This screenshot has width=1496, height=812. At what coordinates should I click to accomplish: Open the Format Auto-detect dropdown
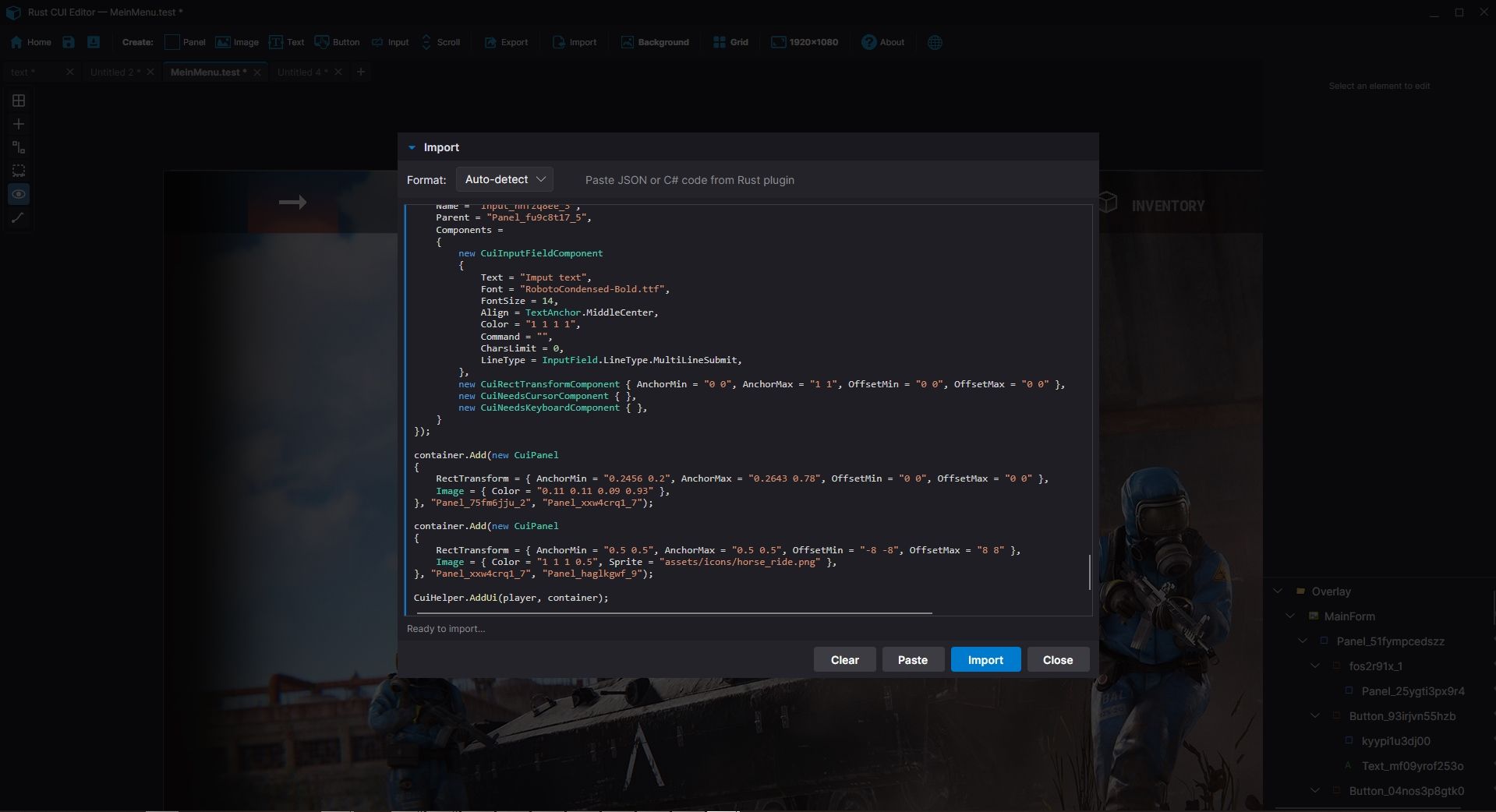pos(504,179)
